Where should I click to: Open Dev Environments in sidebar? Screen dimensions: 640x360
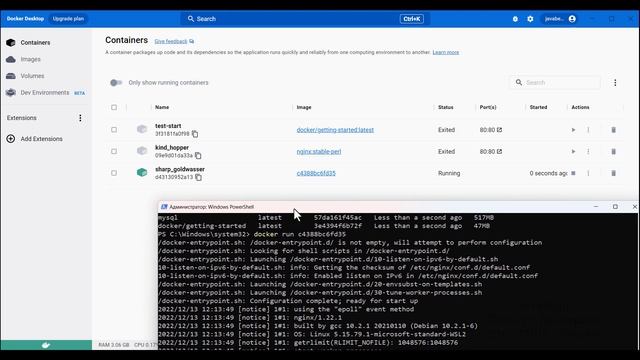(x=45, y=93)
